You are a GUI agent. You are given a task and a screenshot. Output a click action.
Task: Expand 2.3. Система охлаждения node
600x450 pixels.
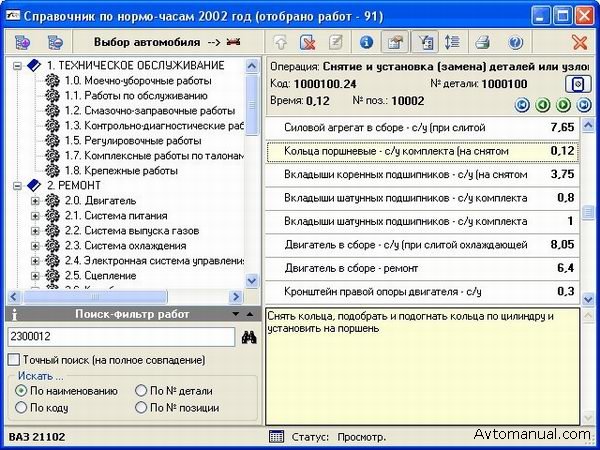click(x=35, y=246)
